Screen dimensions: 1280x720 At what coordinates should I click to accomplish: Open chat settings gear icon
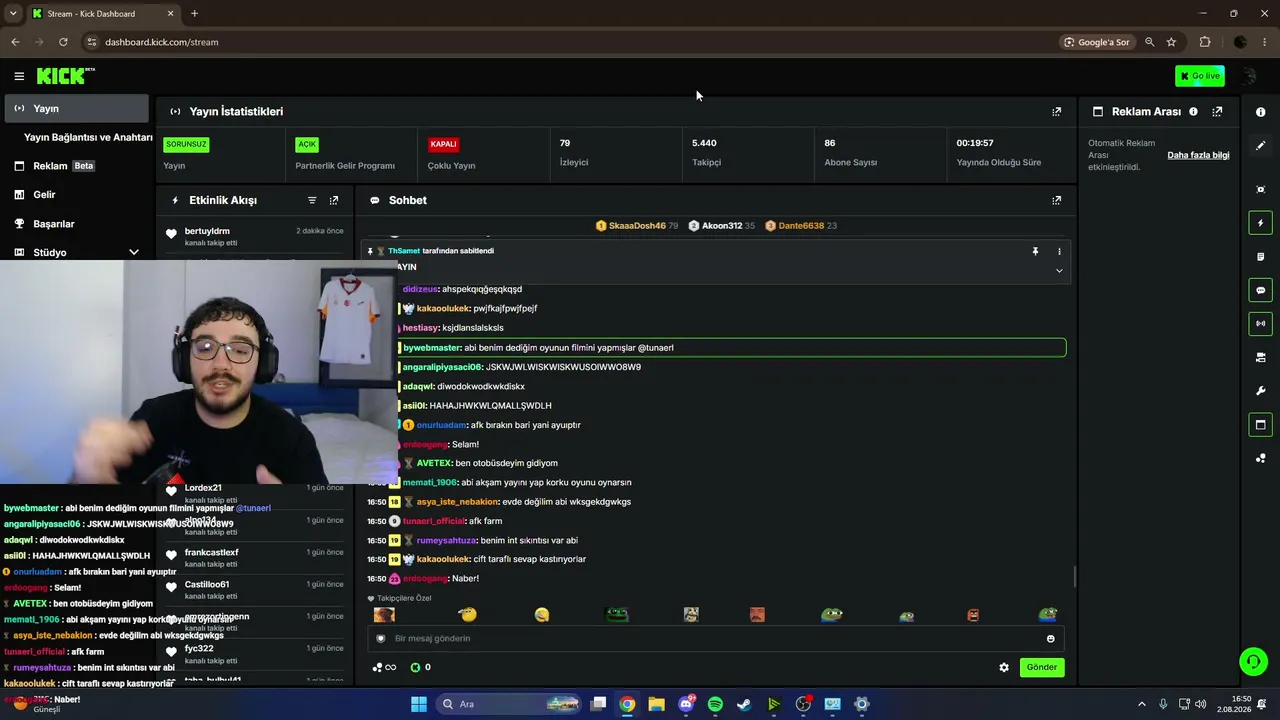point(1004,668)
